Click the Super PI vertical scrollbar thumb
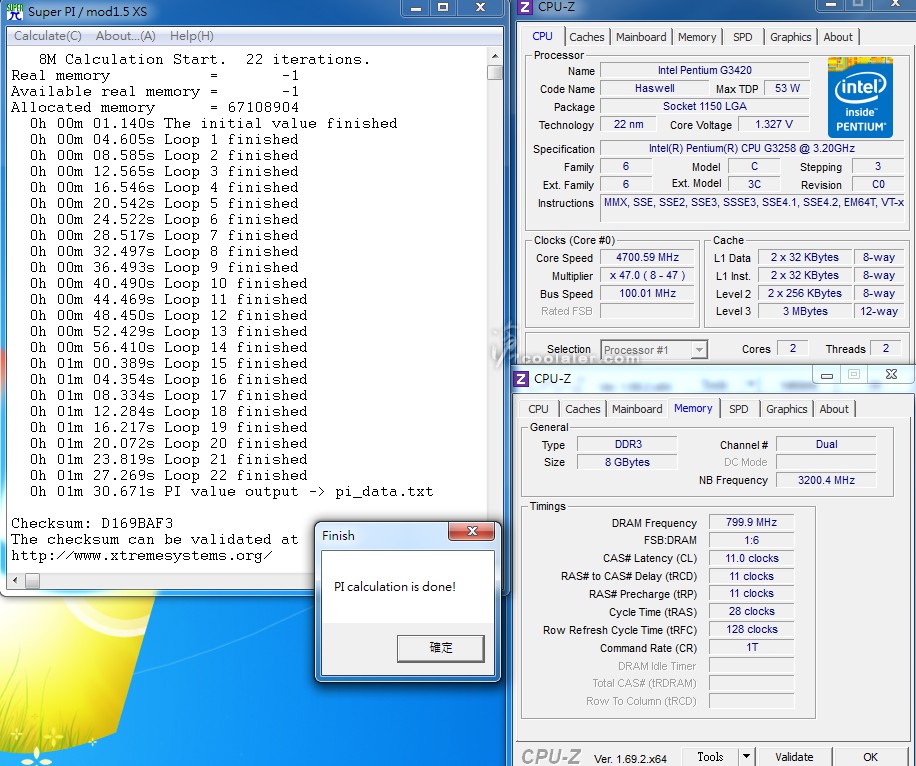 pos(495,72)
